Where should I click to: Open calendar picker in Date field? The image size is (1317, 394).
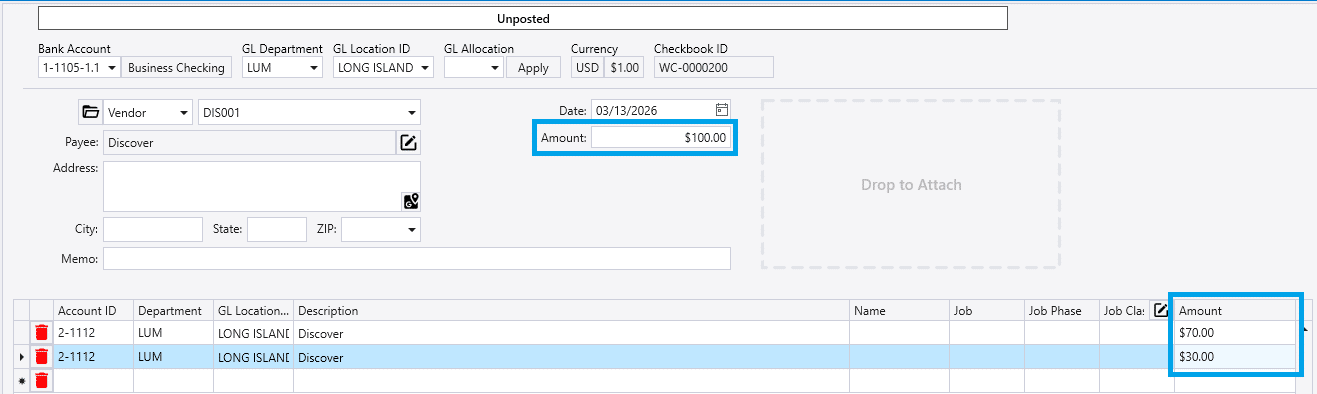722,109
